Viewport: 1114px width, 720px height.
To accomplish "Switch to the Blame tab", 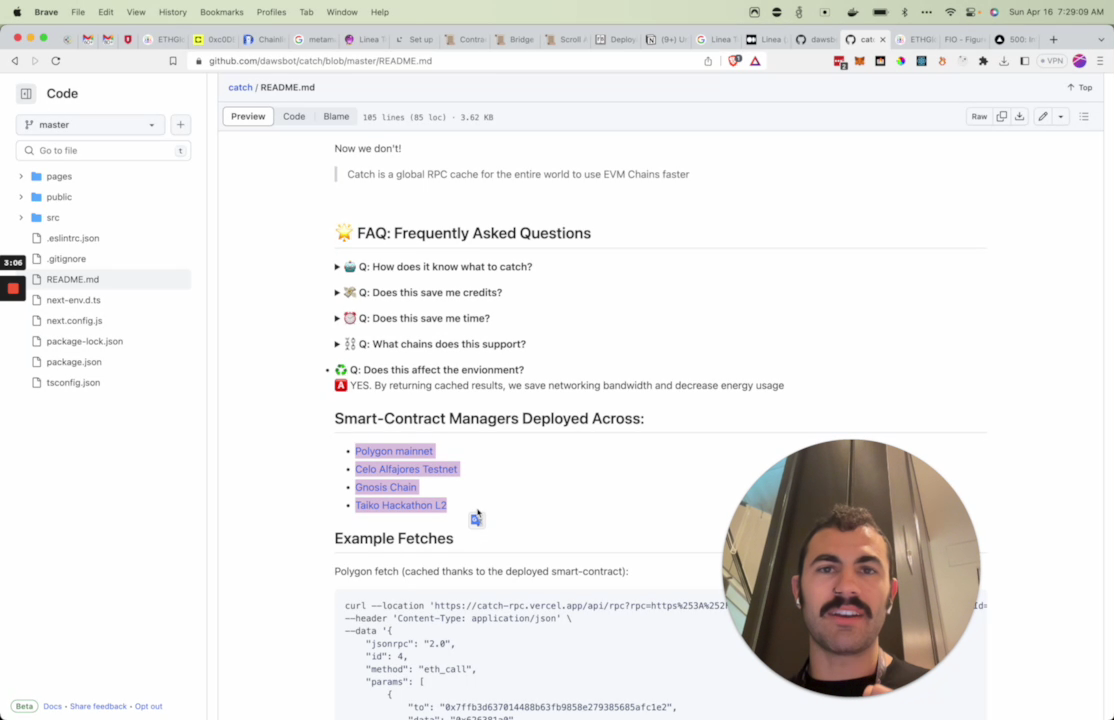I will (x=336, y=117).
